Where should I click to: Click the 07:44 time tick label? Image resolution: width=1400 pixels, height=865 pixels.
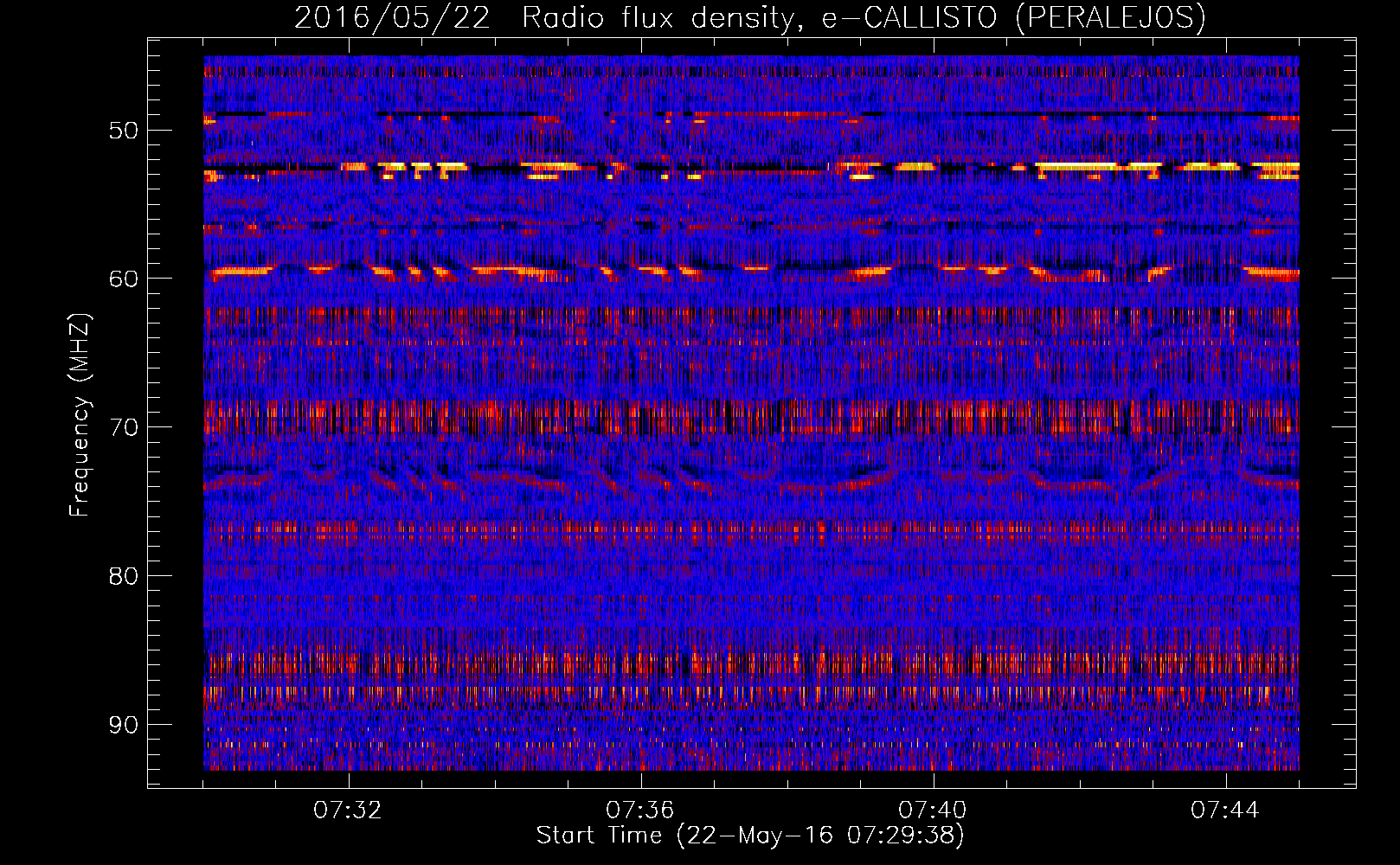click(1225, 811)
